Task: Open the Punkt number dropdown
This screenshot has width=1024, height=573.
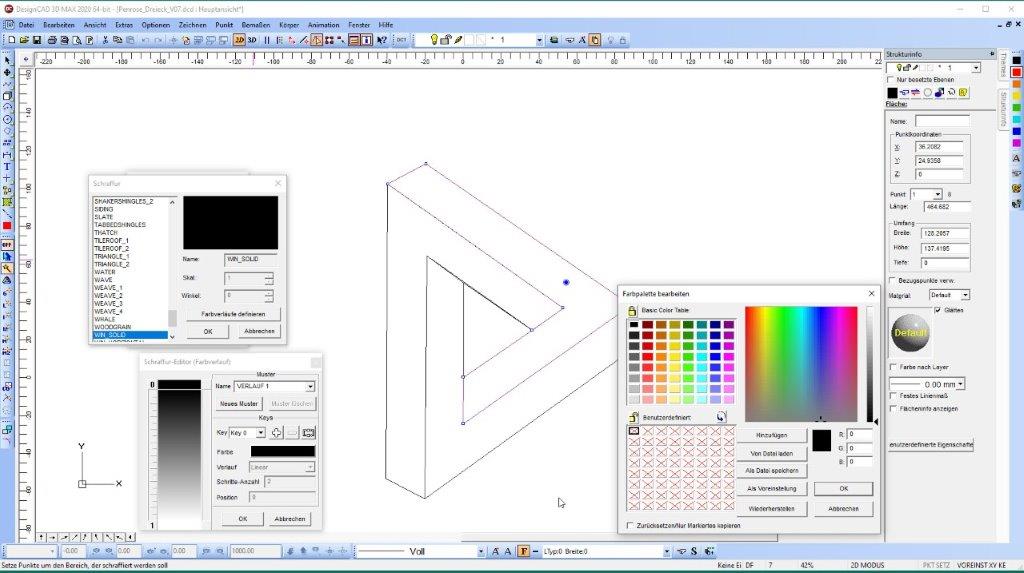Action: pos(937,195)
